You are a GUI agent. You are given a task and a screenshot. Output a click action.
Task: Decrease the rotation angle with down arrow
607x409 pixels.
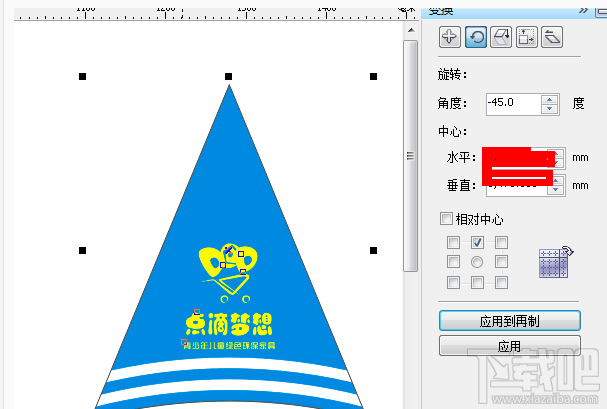tap(549, 109)
